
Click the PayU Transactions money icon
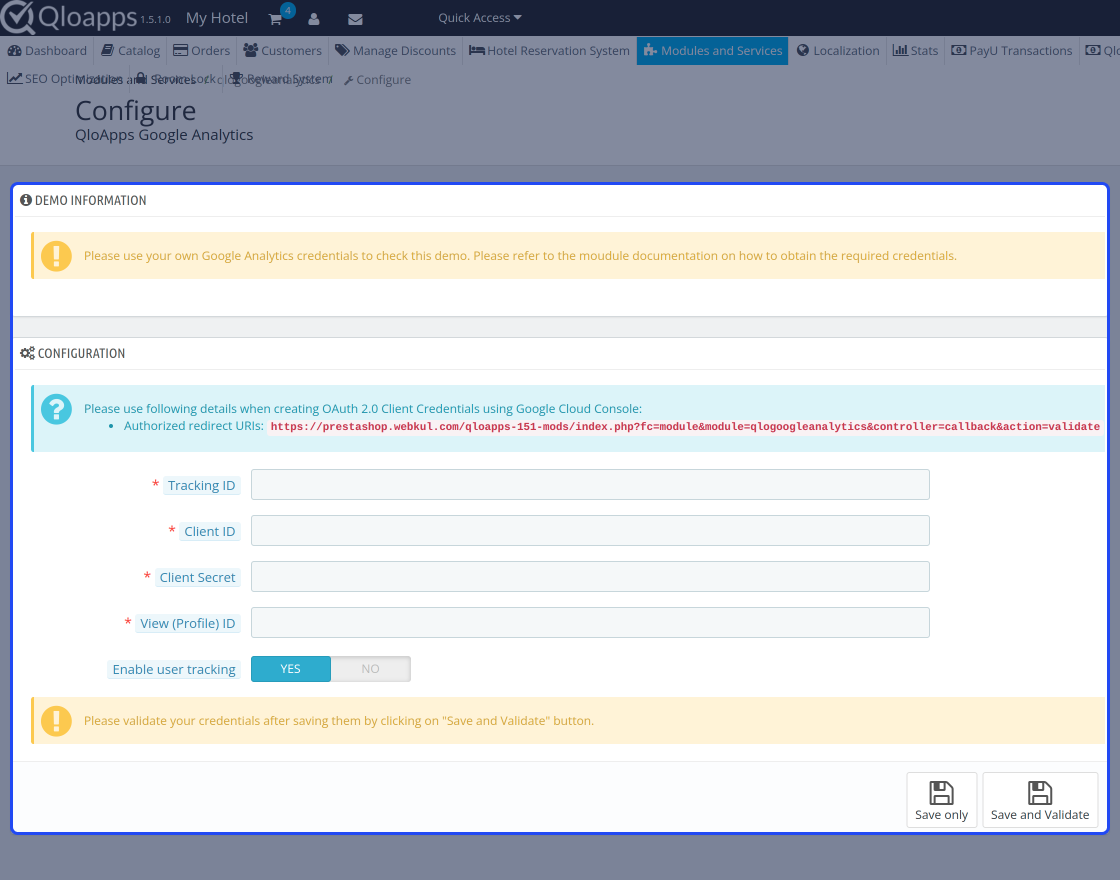(959, 50)
